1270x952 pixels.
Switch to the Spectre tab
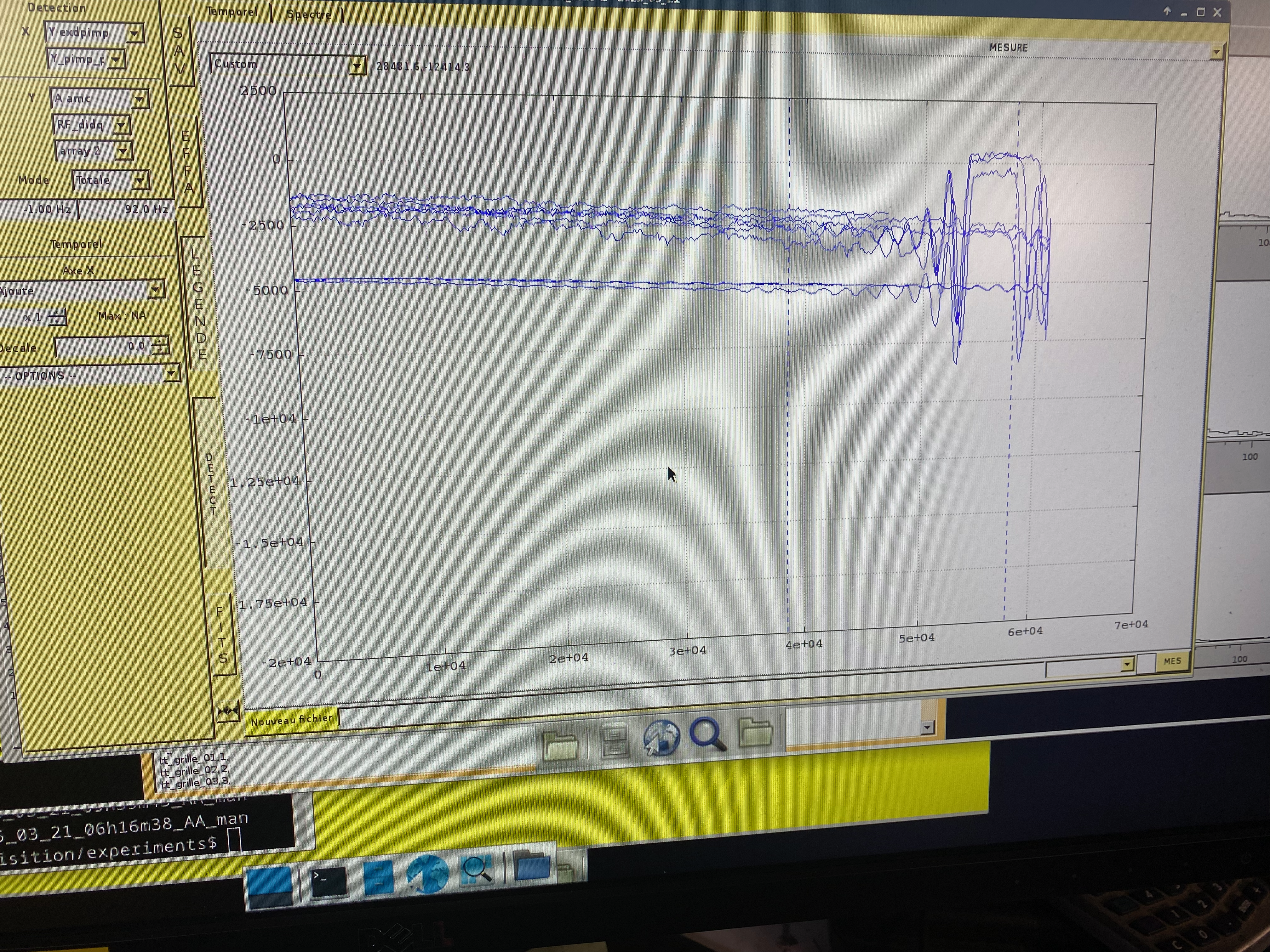click(x=309, y=14)
